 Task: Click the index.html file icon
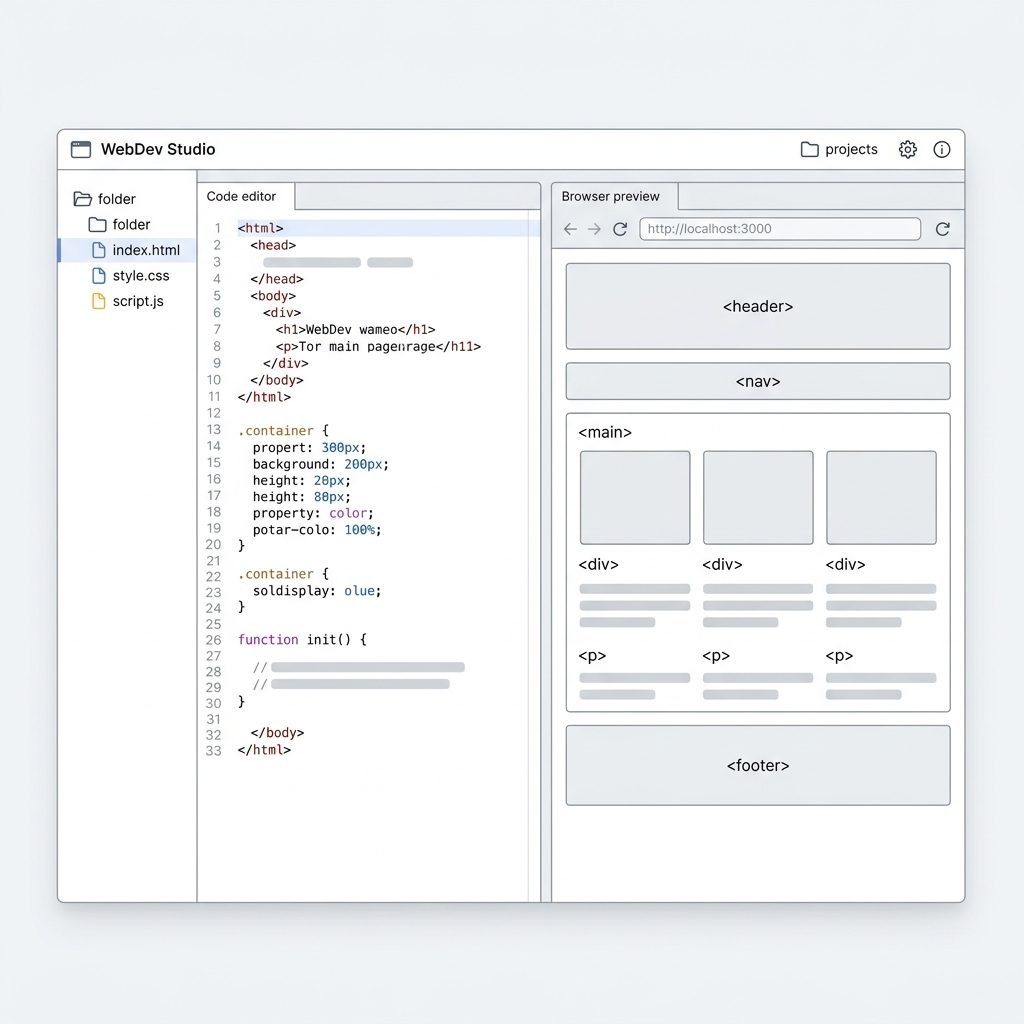tap(99, 250)
